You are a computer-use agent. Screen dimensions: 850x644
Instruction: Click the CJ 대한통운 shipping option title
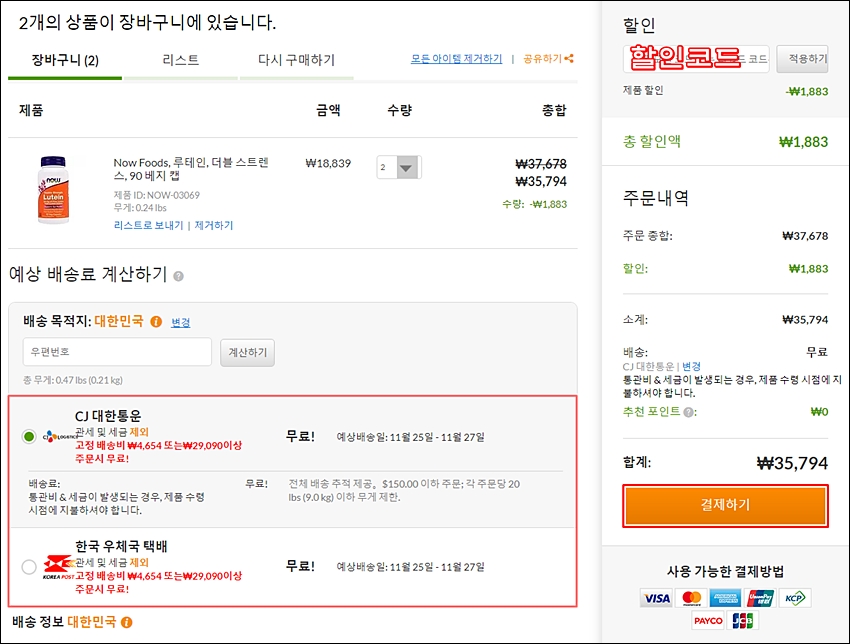(x=108, y=416)
